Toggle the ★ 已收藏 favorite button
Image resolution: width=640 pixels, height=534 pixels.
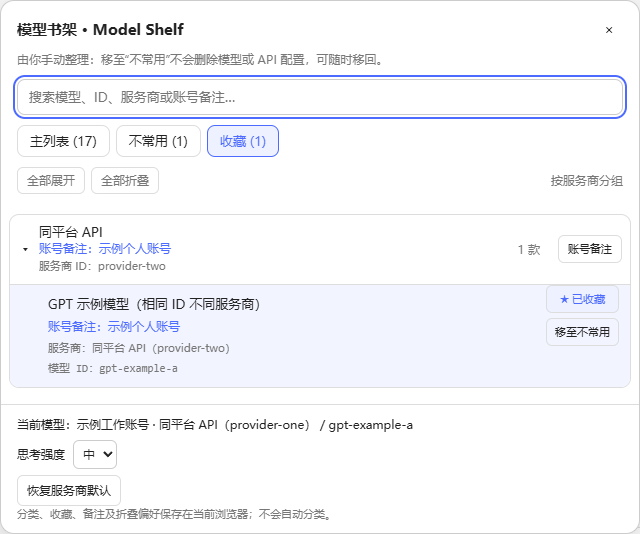[582, 299]
